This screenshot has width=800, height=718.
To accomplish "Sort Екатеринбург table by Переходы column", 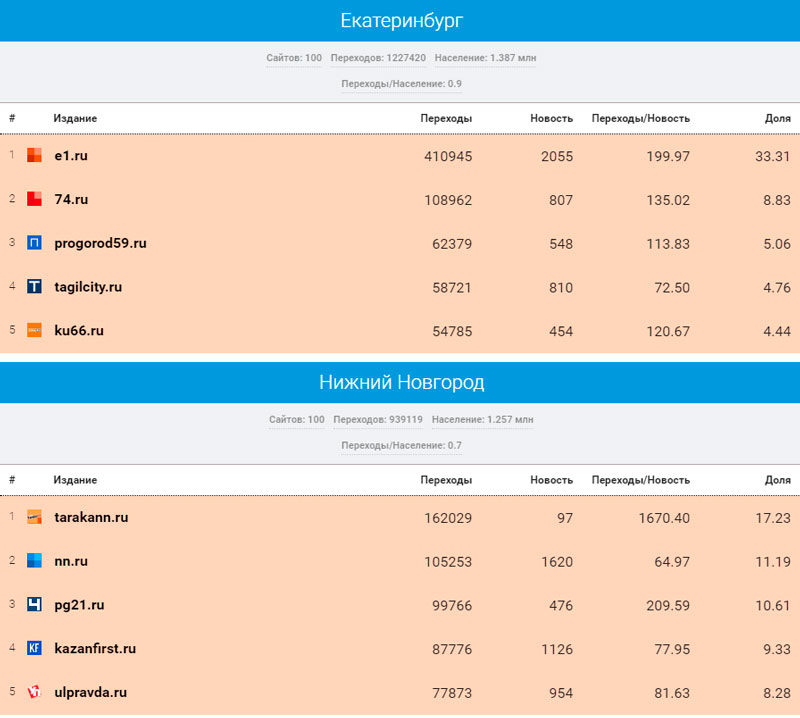I will (x=446, y=118).
